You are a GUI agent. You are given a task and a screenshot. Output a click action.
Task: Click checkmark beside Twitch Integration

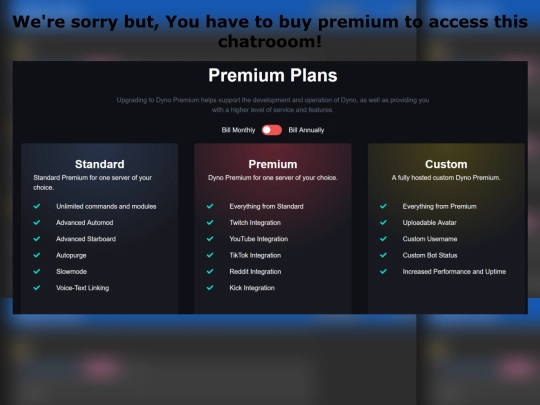click(x=210, y=222)
